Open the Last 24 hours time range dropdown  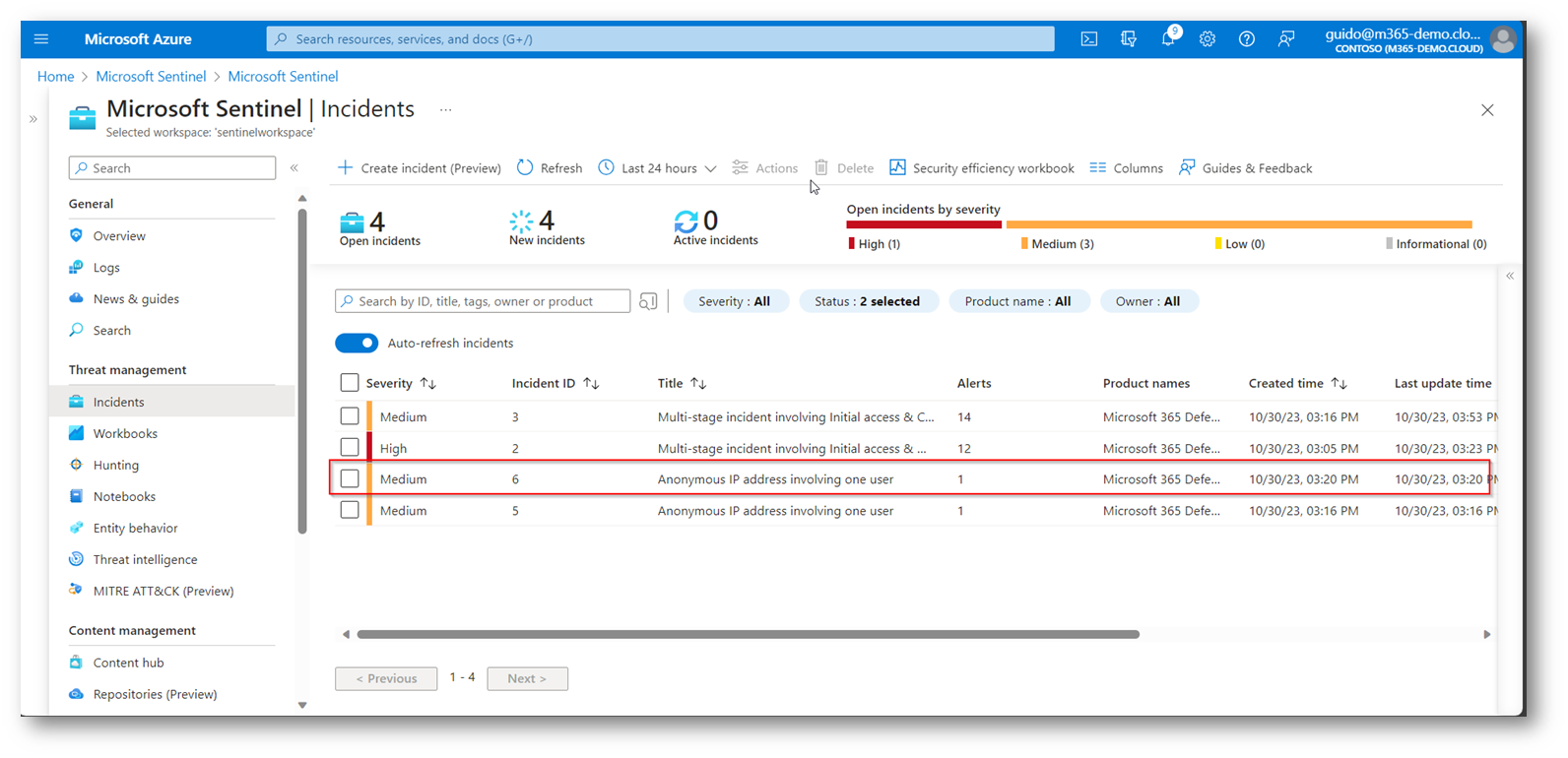(657, 168)
